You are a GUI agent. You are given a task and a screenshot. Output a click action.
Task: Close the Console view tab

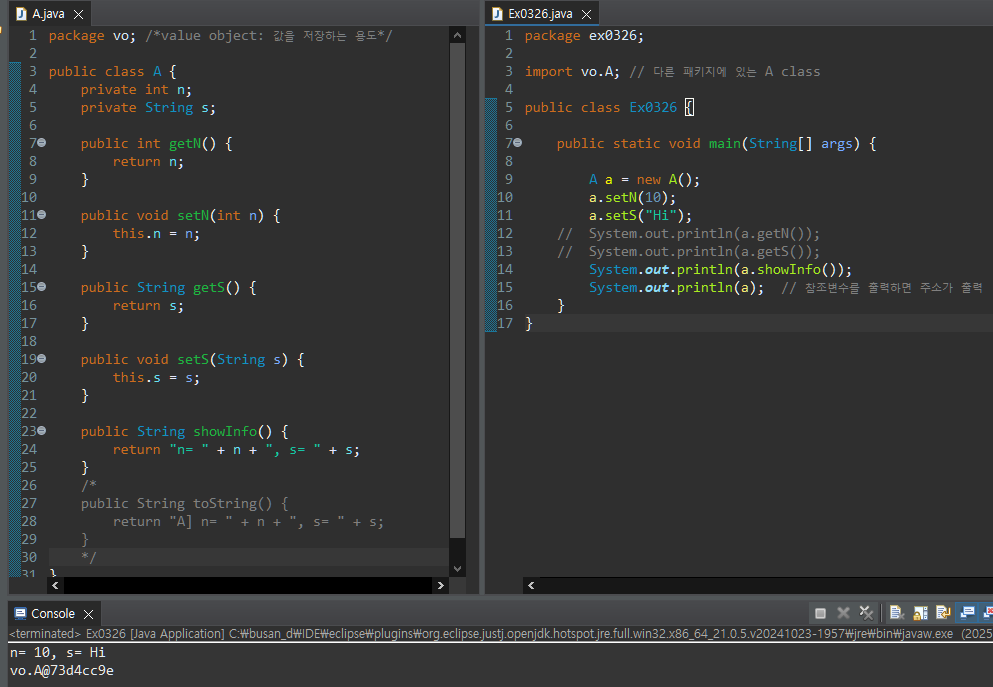pos(89,614)
